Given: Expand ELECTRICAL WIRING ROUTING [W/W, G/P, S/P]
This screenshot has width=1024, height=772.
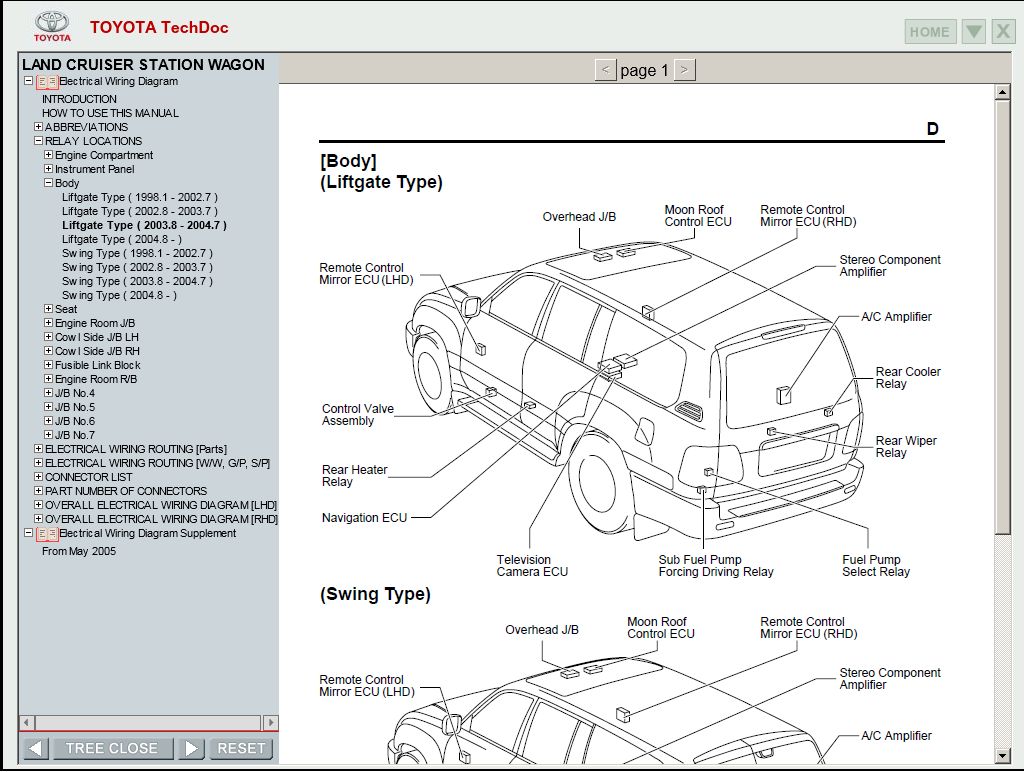Looking at the screenshot, I should [x=39, y=462].
